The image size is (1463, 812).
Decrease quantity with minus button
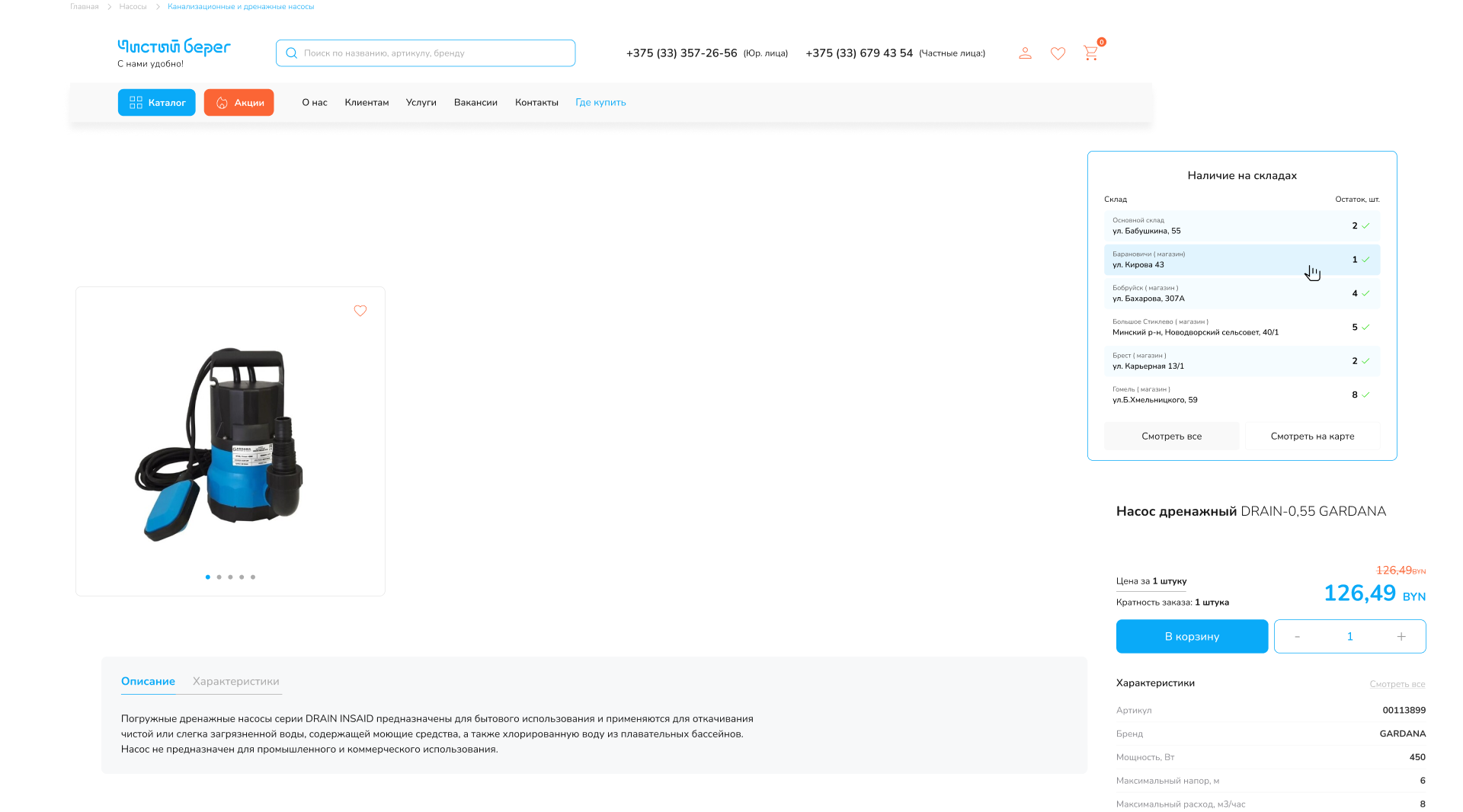tap(1297, 637)
